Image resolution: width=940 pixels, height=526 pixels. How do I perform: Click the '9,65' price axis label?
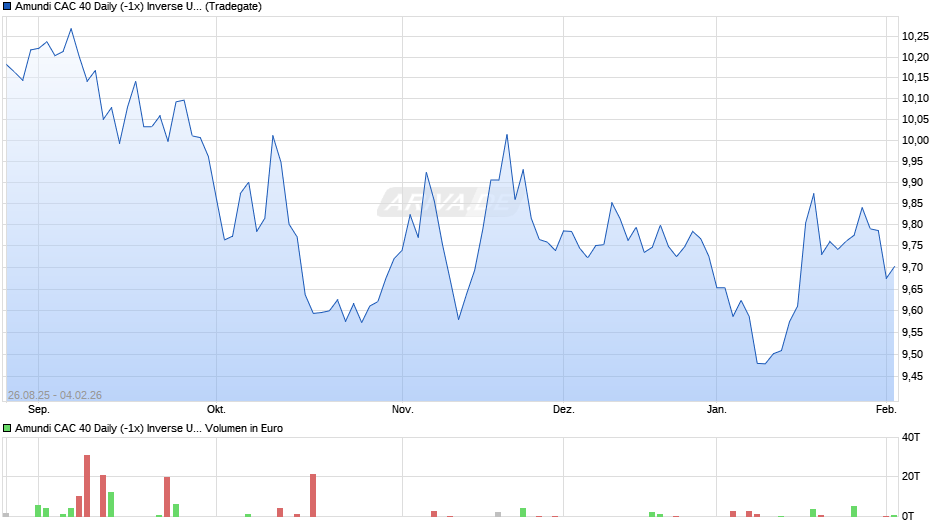pyautogui.click(x=912, y=290)
